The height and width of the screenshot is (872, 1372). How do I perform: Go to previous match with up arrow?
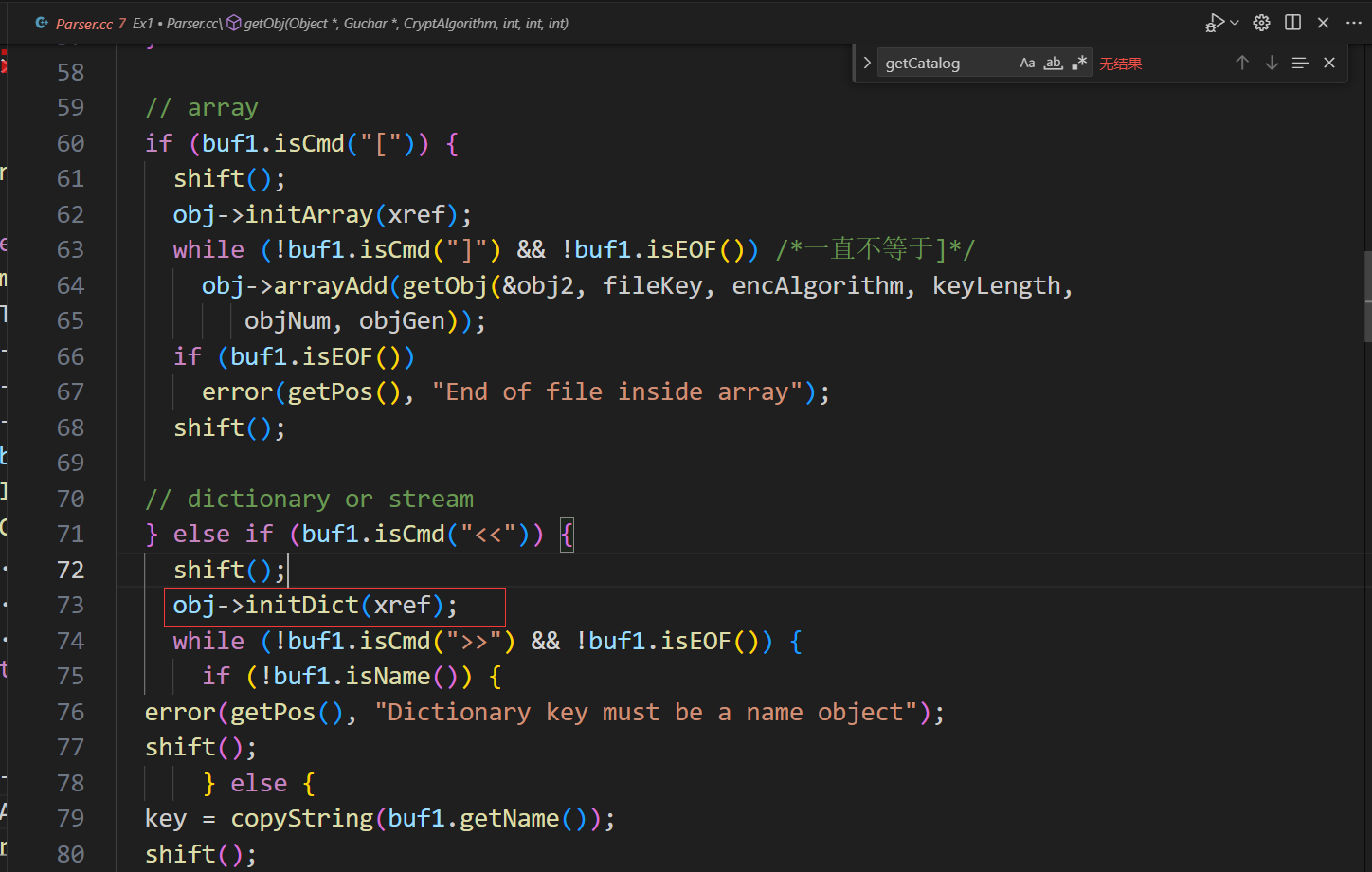[1242, 63]
